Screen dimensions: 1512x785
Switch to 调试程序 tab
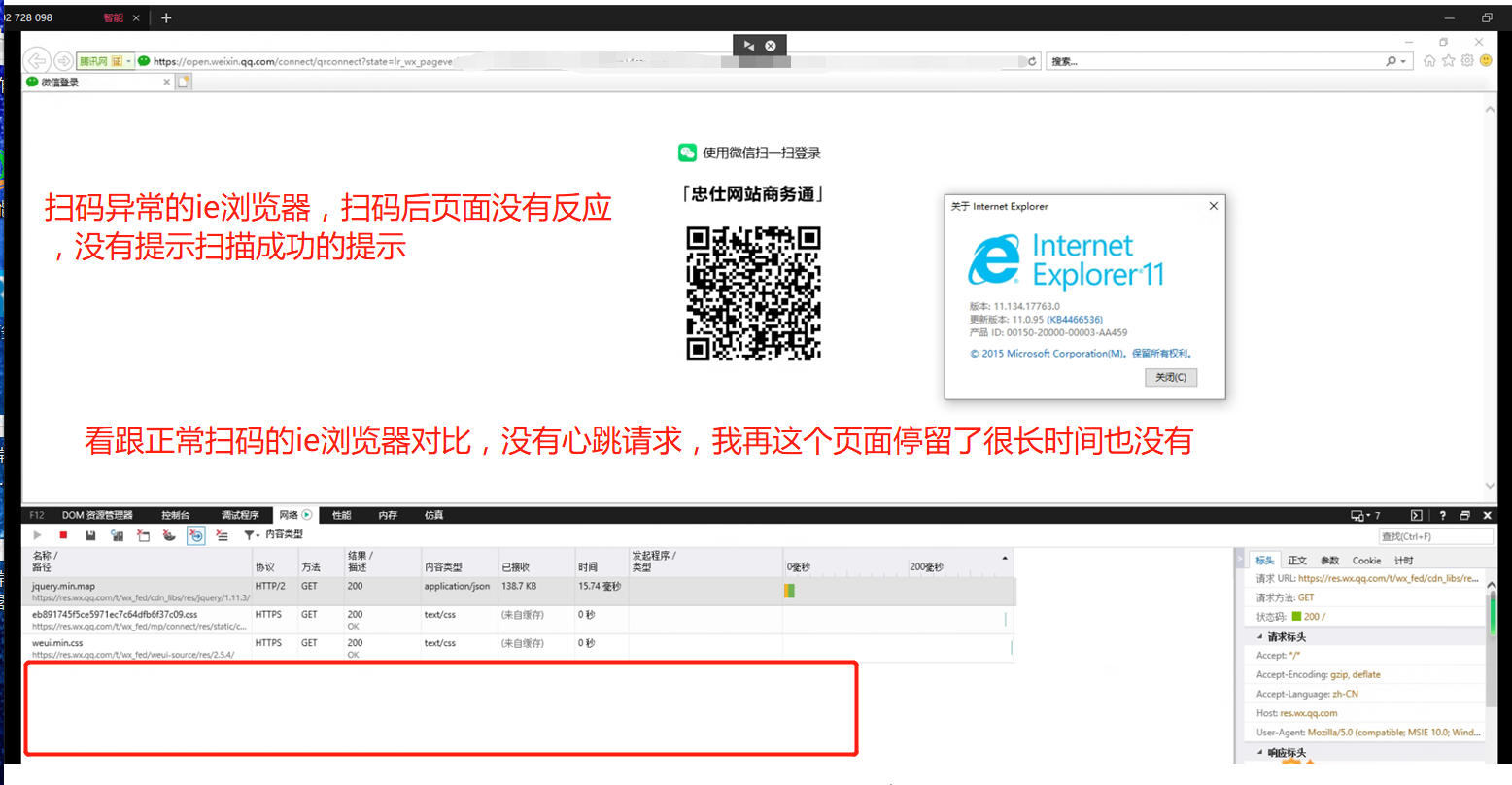[x=240, y=515]
